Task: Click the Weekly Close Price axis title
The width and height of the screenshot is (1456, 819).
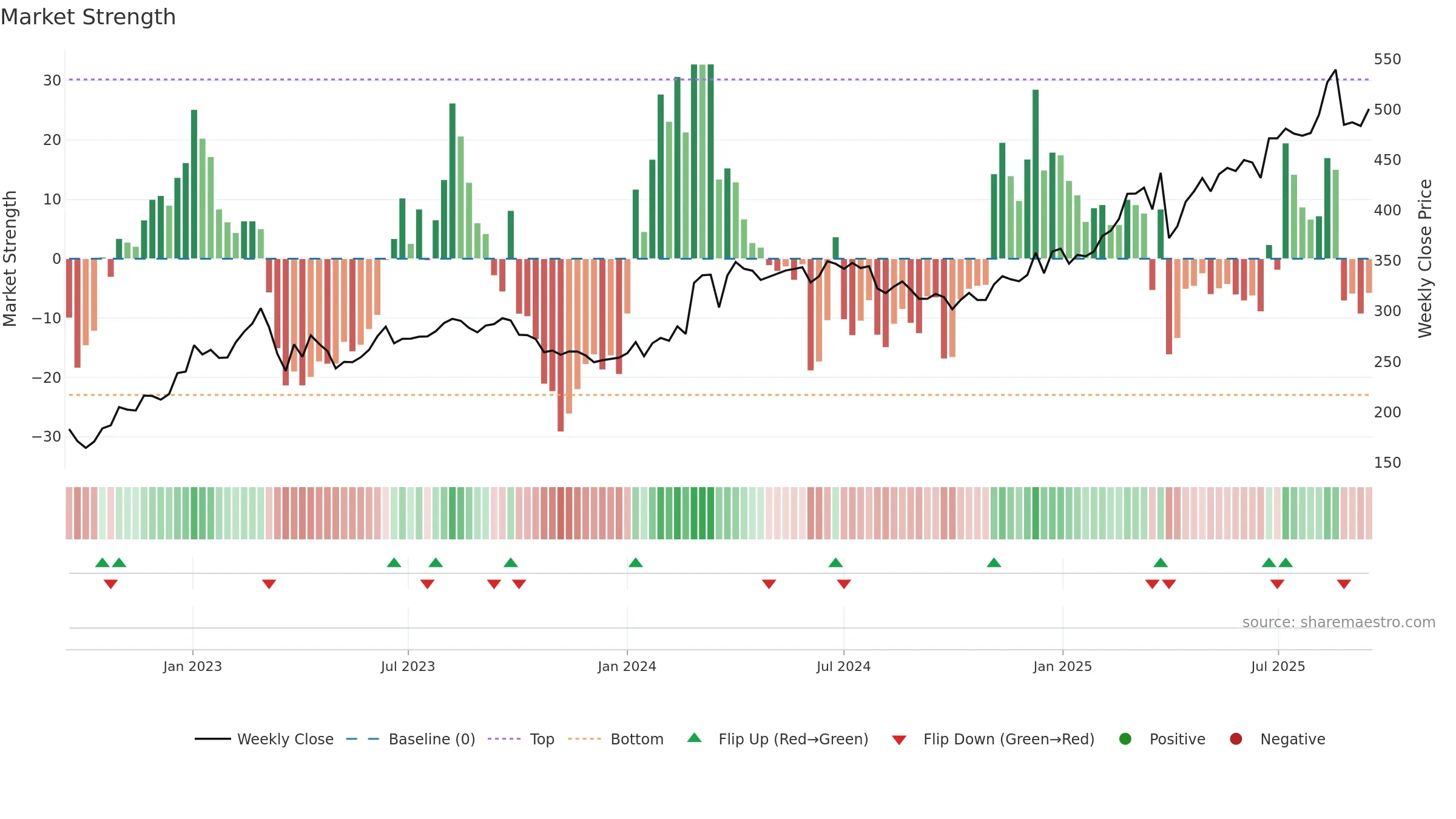Action: [x=1424, y=258]
